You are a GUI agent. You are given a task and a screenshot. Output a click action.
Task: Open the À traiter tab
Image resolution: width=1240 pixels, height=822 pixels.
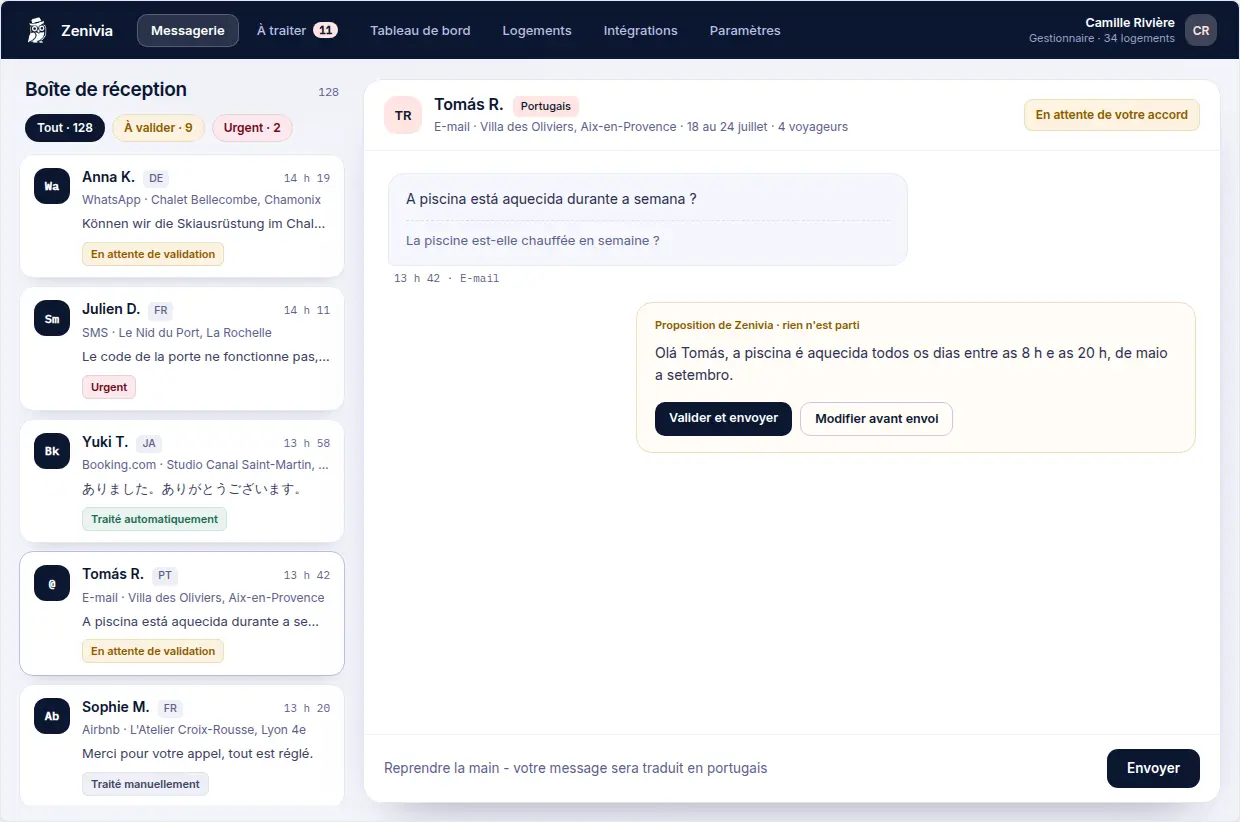(297, 30)
